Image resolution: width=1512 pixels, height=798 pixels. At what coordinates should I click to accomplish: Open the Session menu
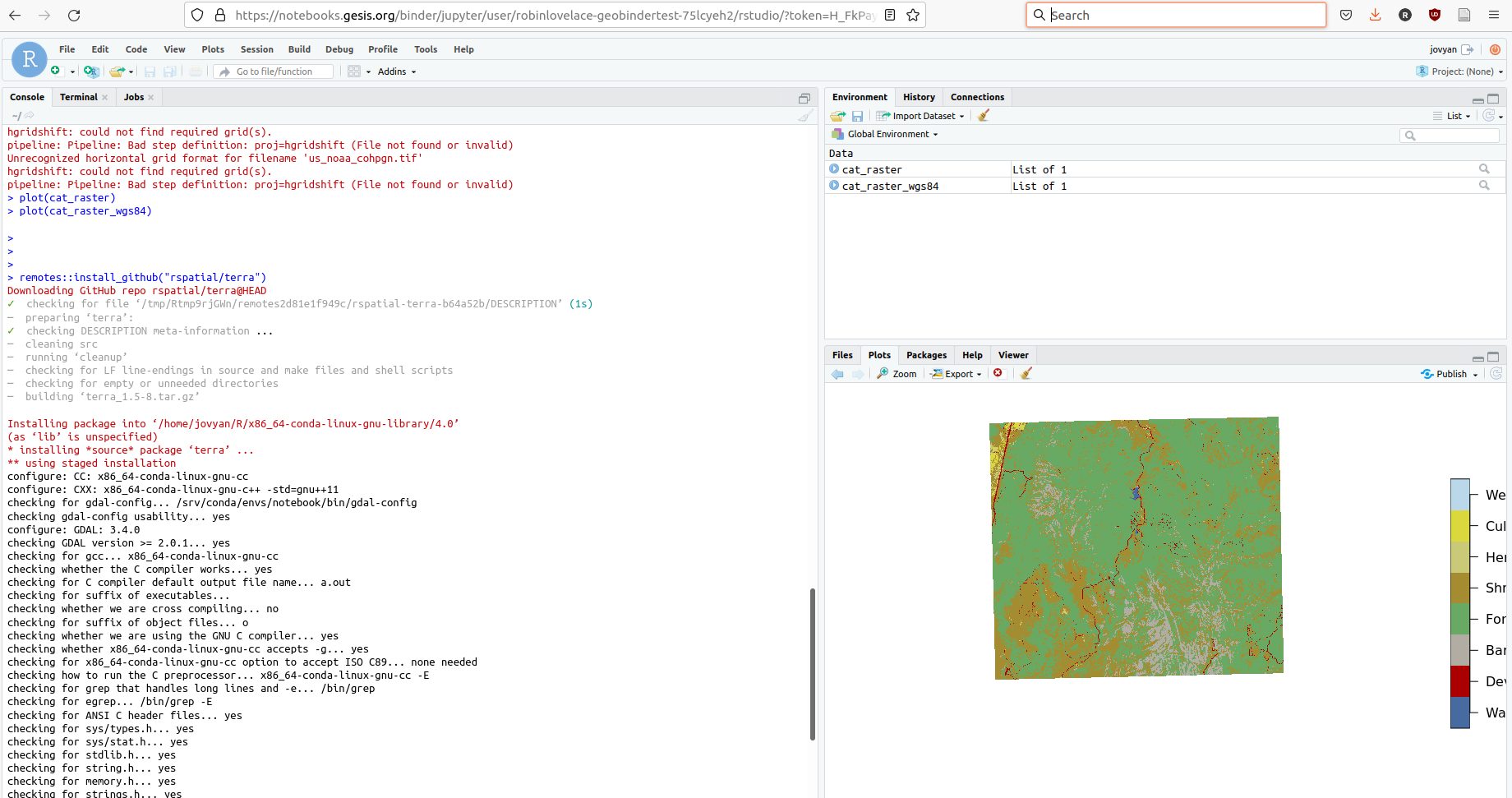[x=256, y=48]
